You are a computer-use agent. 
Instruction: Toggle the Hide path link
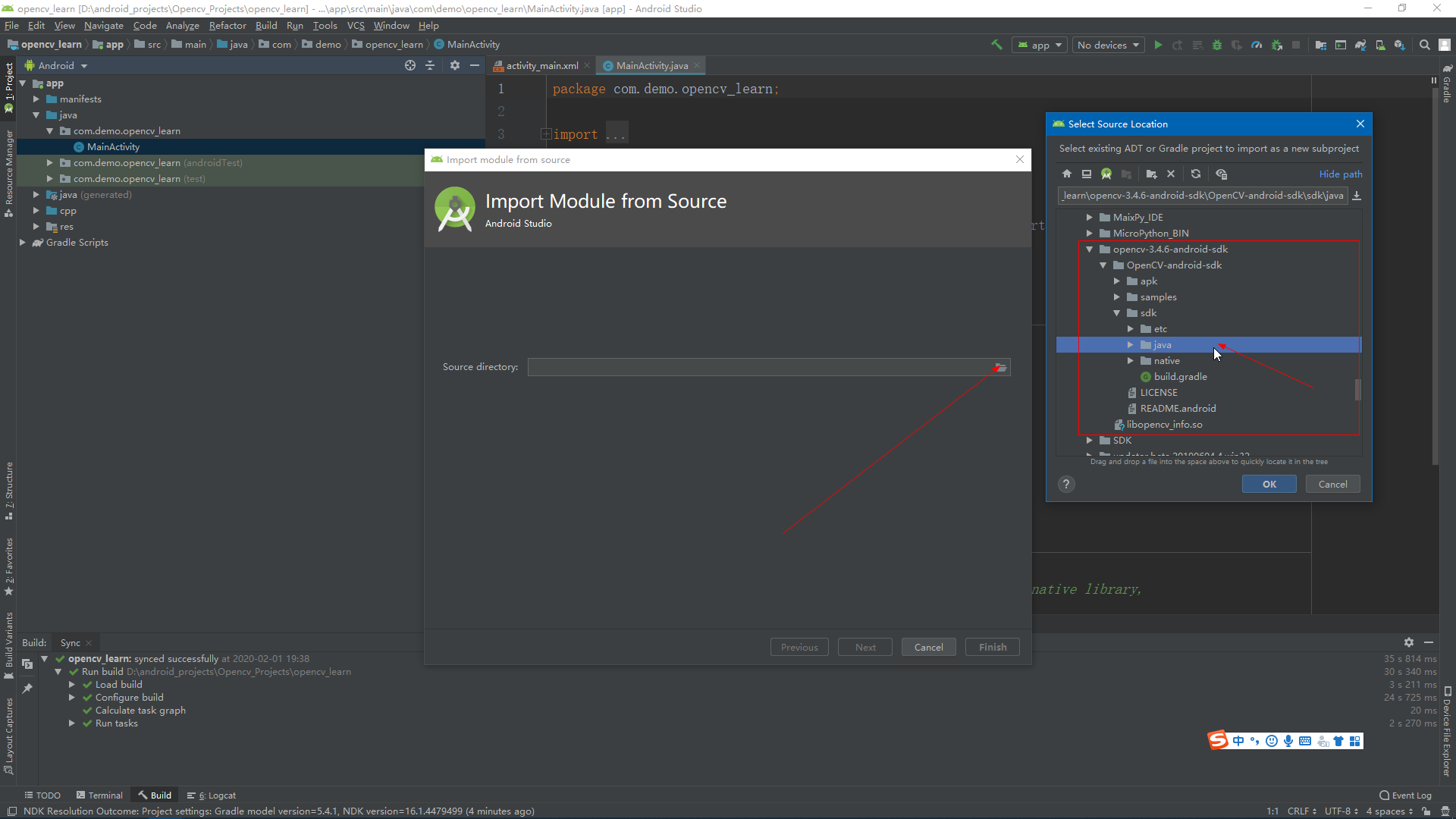coord(1340,174)
